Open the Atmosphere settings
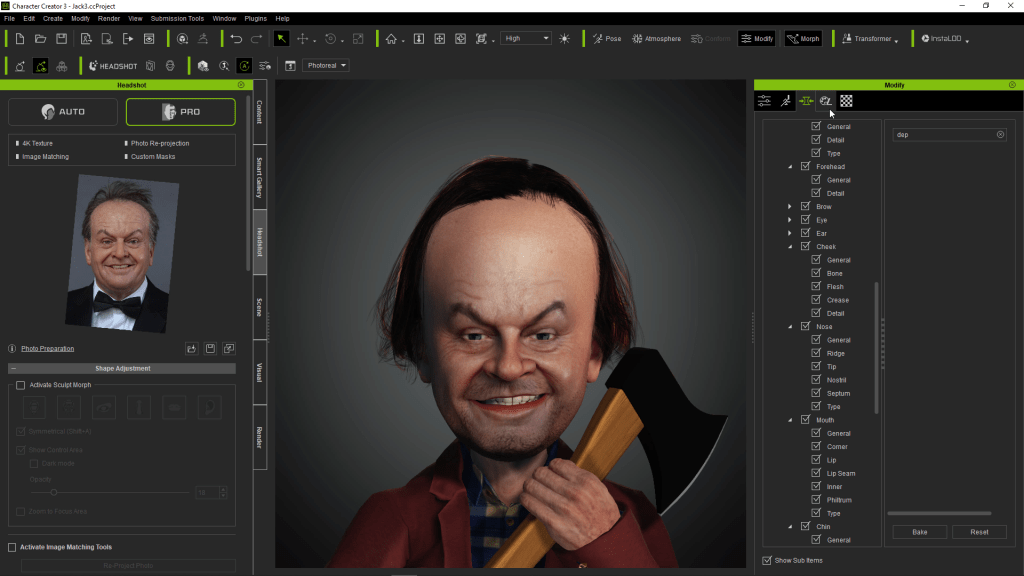Image resolution: width=1024 pixels, height=576 pixels. tap(655, 39)
